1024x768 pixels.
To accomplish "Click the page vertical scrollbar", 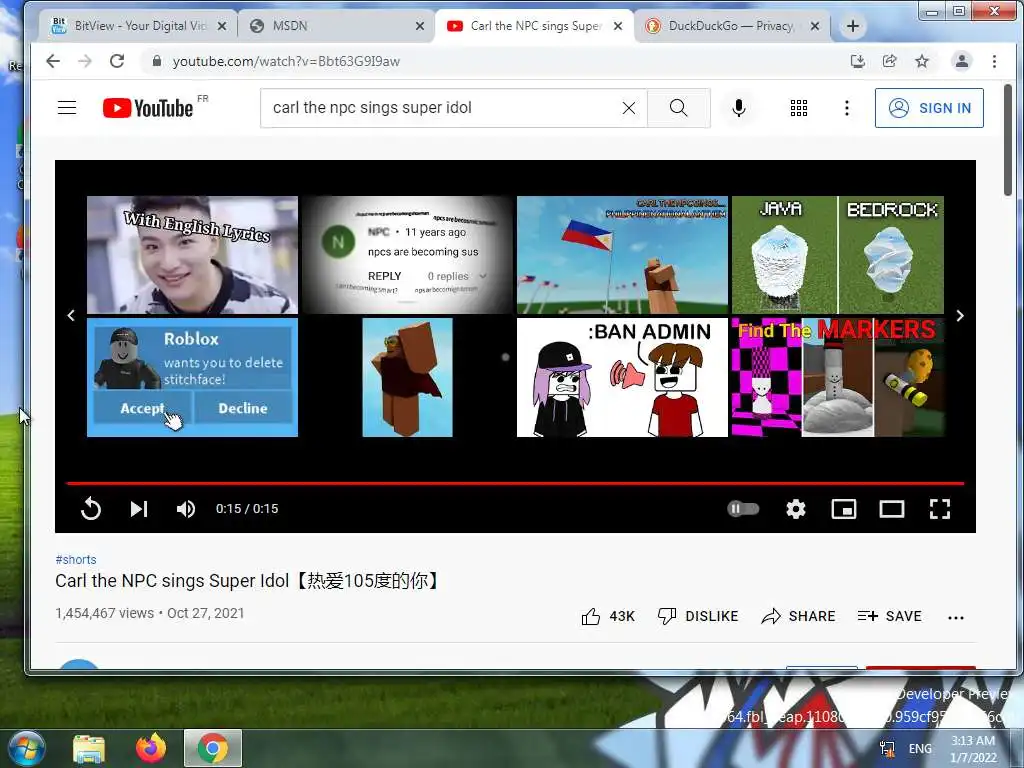I will tap(1008, 140).
